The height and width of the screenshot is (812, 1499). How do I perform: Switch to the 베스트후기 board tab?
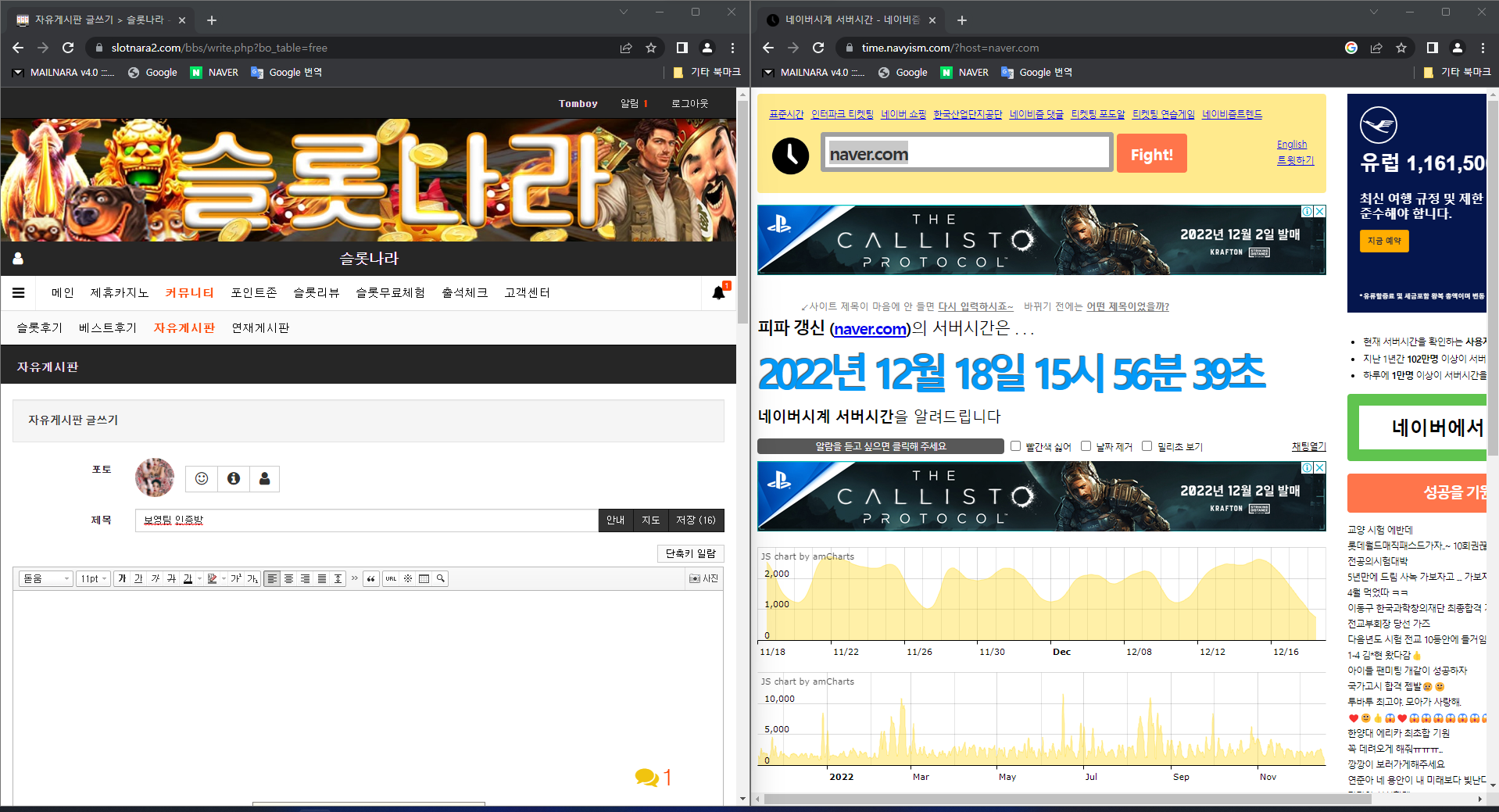coord(107,327)
